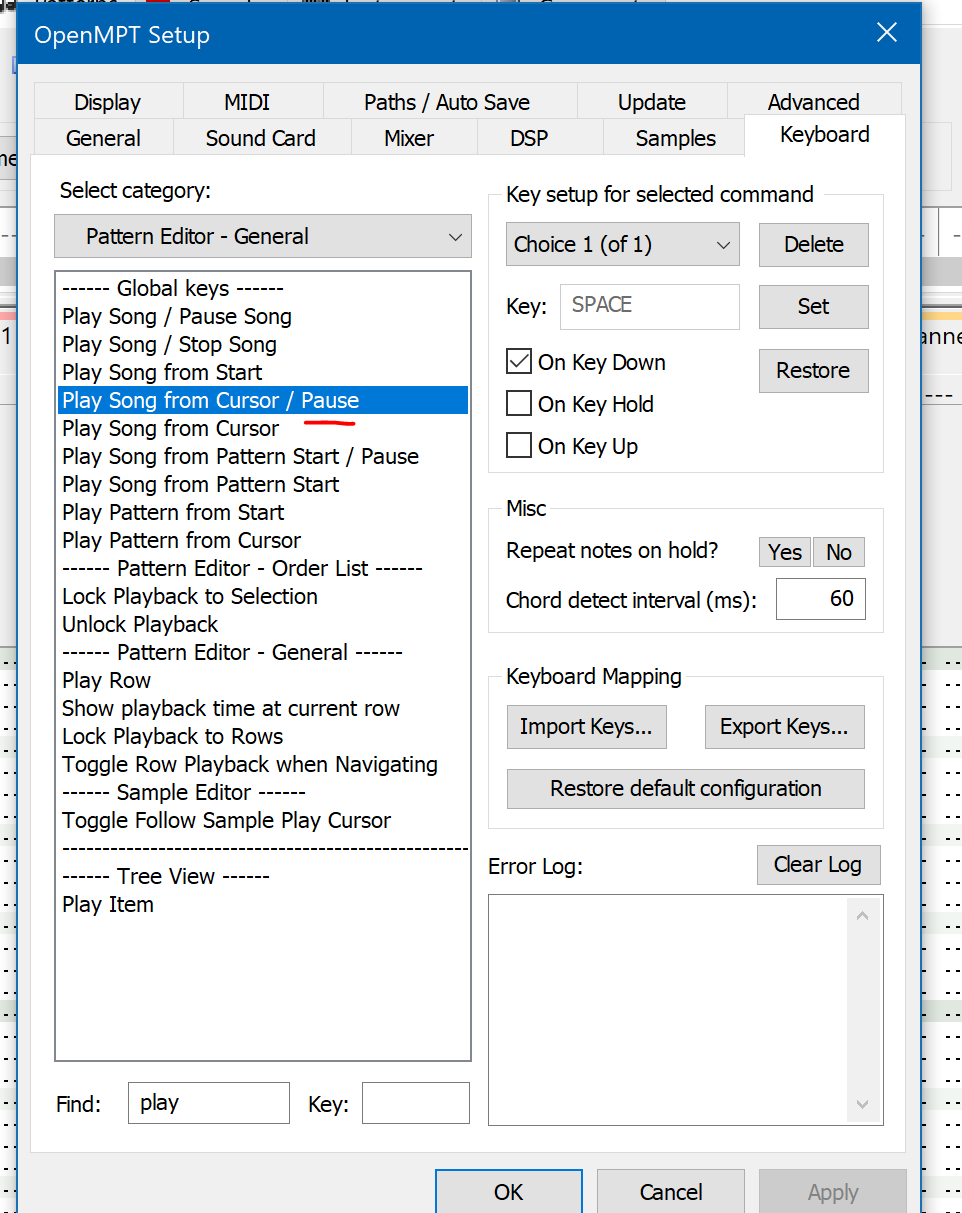Click the Key field showing SPACE
The height and width of the screenshot is (1213, 962).
pyautogui.click(x=650, y=306)
